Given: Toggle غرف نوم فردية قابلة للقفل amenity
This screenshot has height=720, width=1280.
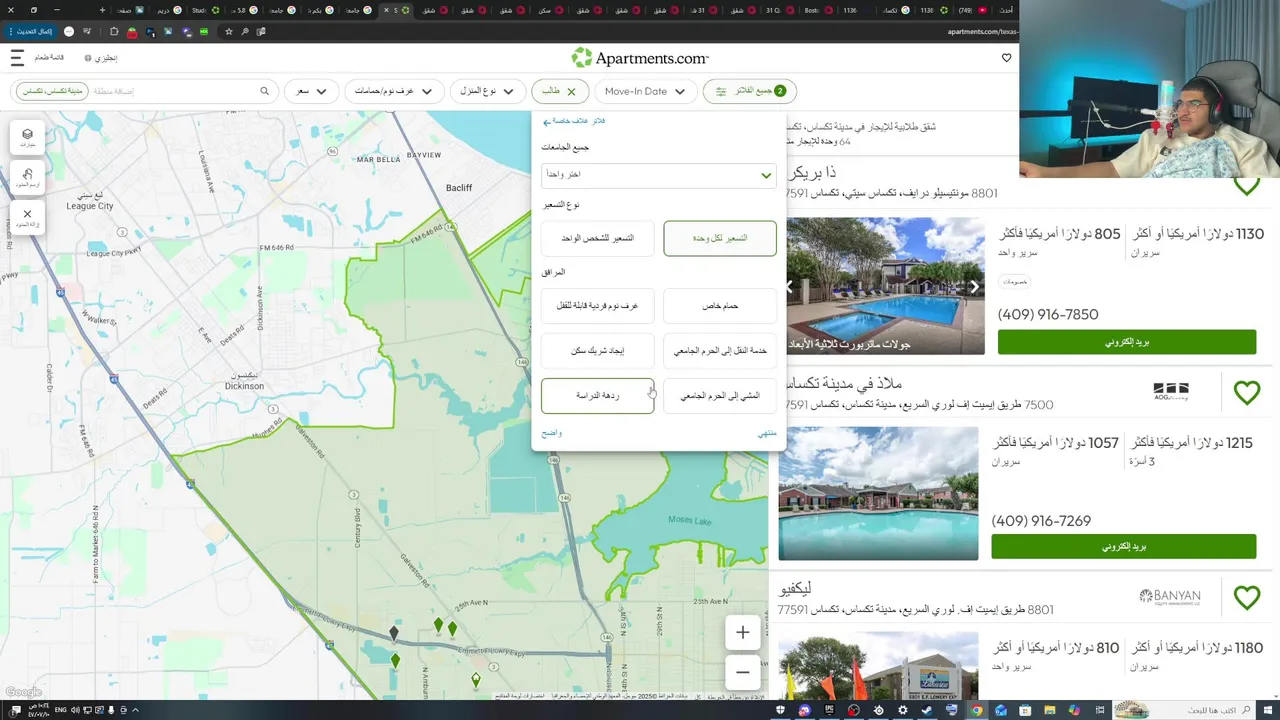Looking at the screenshot, I should 597,306.
